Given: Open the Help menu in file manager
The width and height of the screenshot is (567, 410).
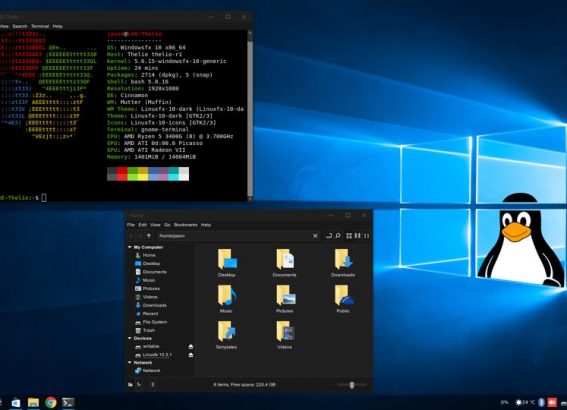Looking at the screenshot, I should [206, 225].
